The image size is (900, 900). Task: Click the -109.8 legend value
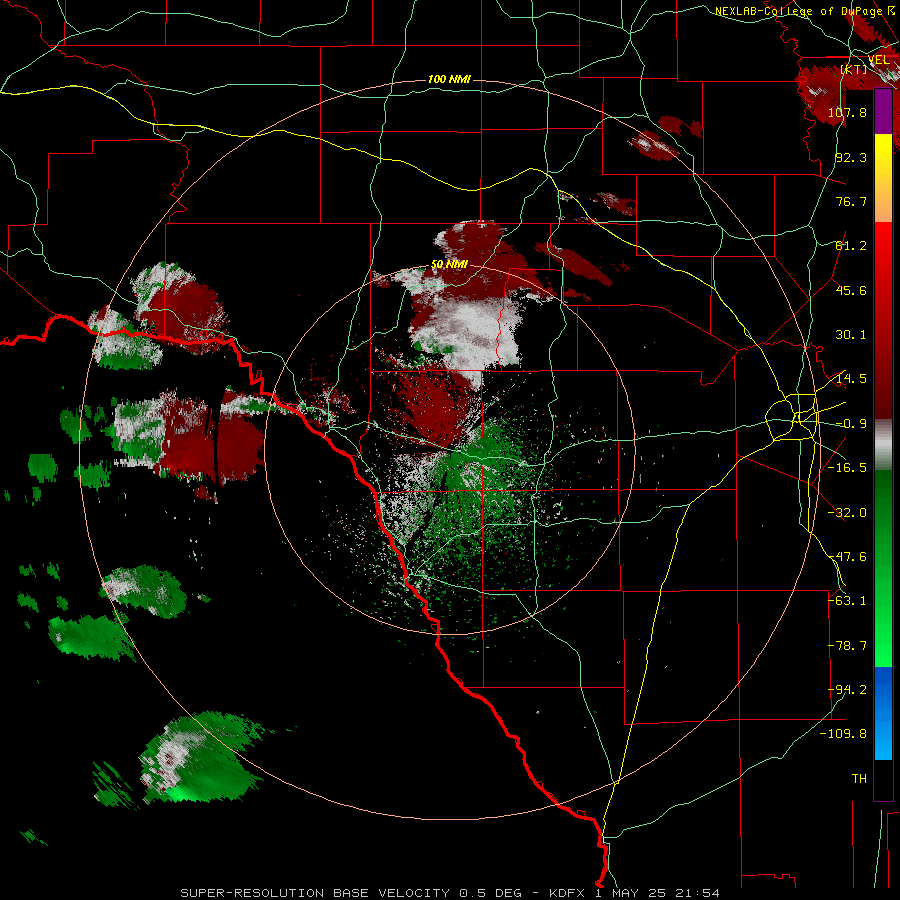tap(843, 734)
